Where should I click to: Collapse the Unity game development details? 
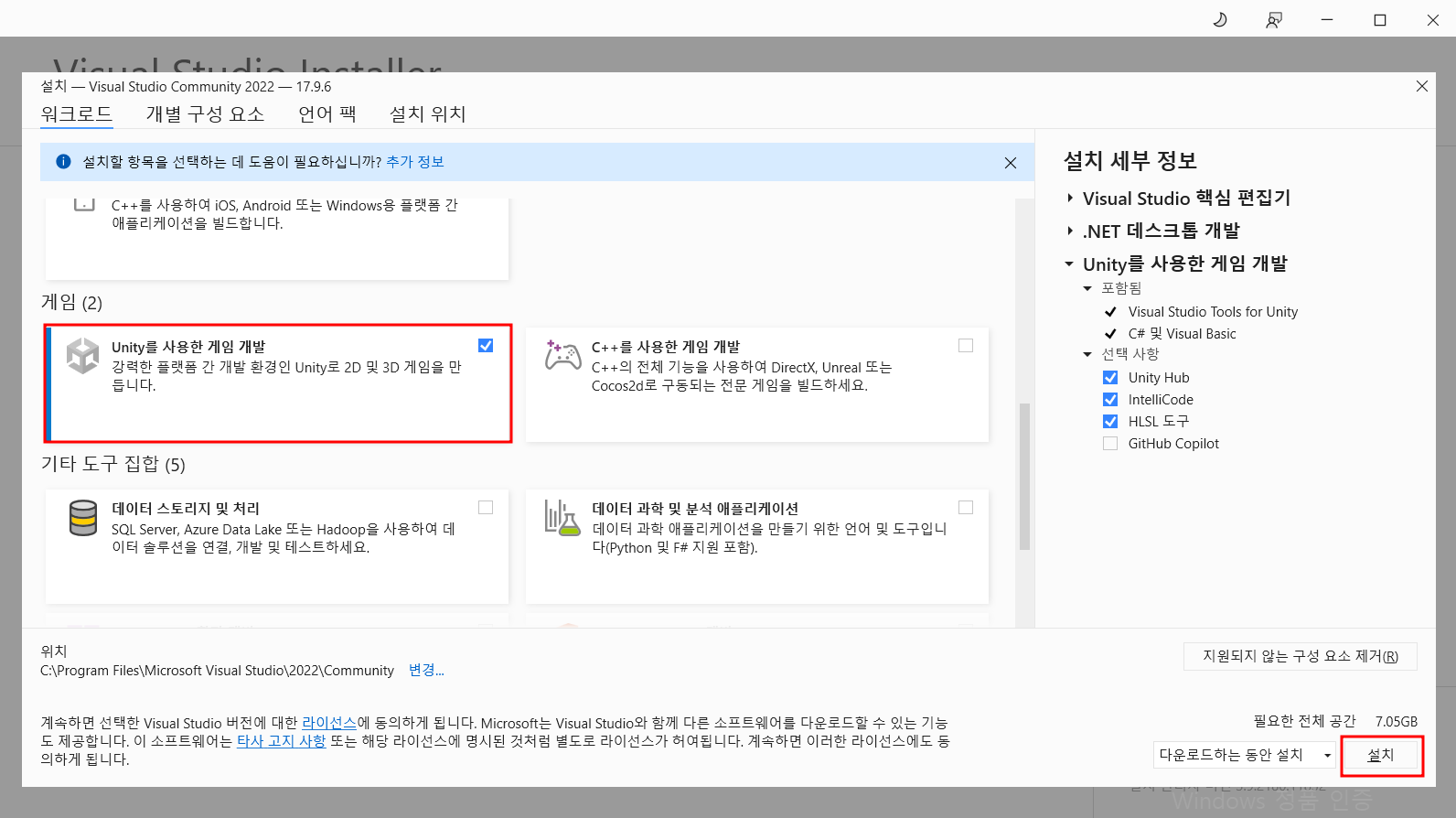(x=1069, y=264)
